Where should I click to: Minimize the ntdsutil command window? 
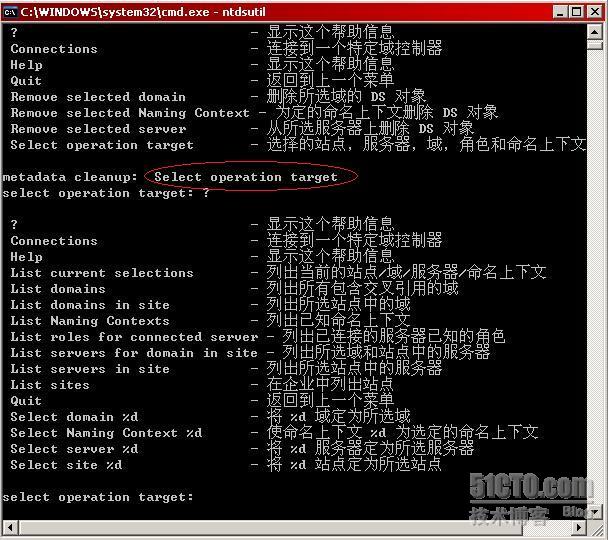tap(560, 12)
